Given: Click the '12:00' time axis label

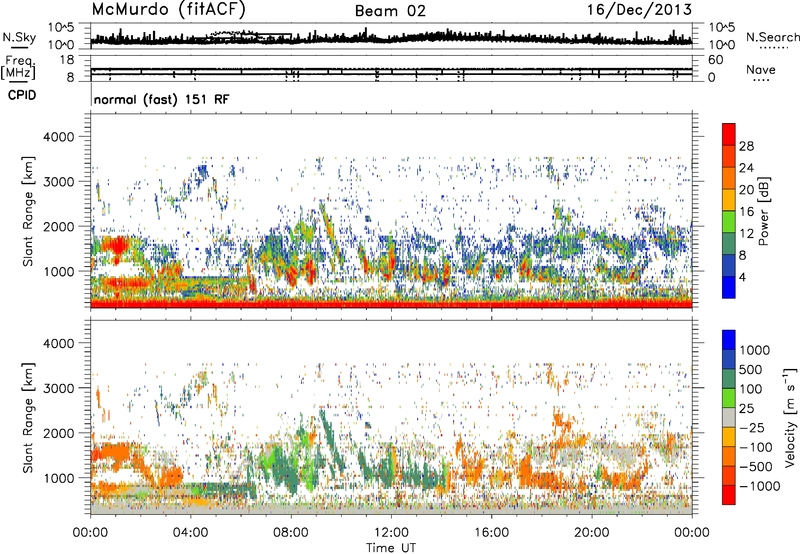Looking at the screenshot, I should click(x=391, y=533).
